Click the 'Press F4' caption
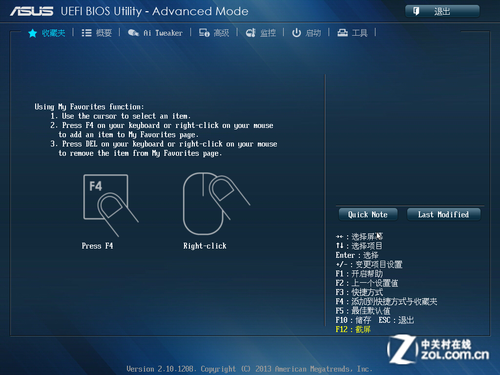Image resolution: width=500 pixels, height=375 pixels. coord(97,246)
